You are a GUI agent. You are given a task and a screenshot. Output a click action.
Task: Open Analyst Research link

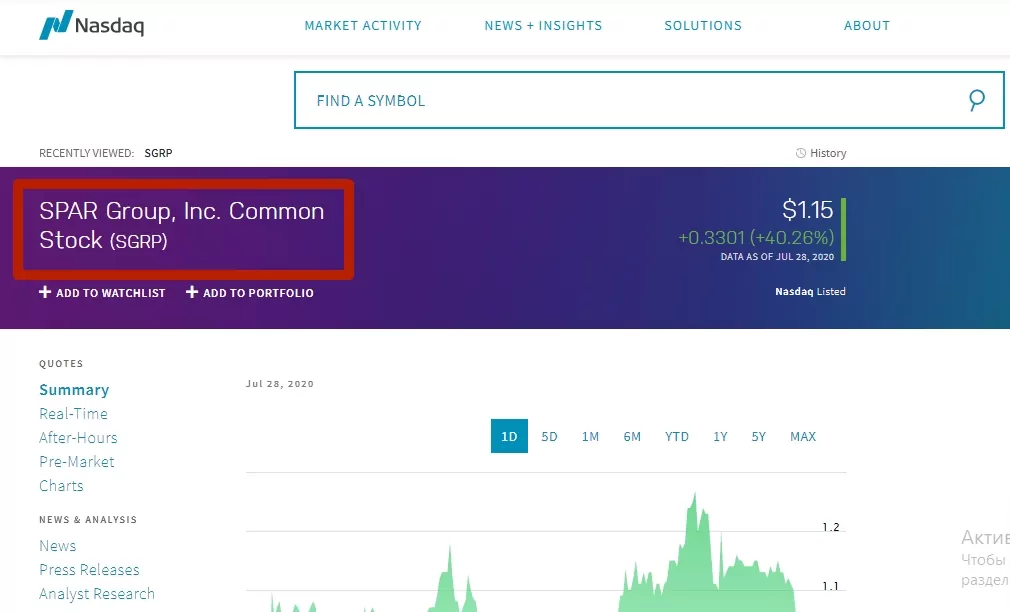(97, 593)
